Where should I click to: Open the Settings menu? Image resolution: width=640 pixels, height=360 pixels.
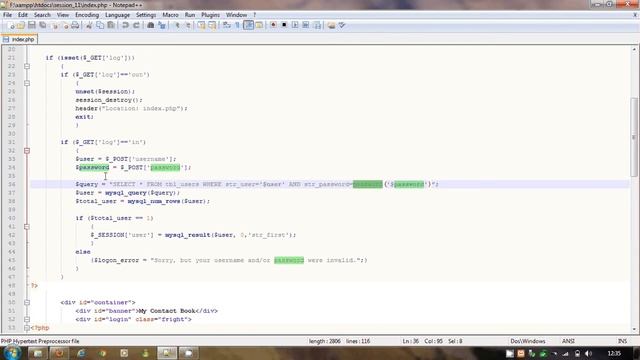146,15
